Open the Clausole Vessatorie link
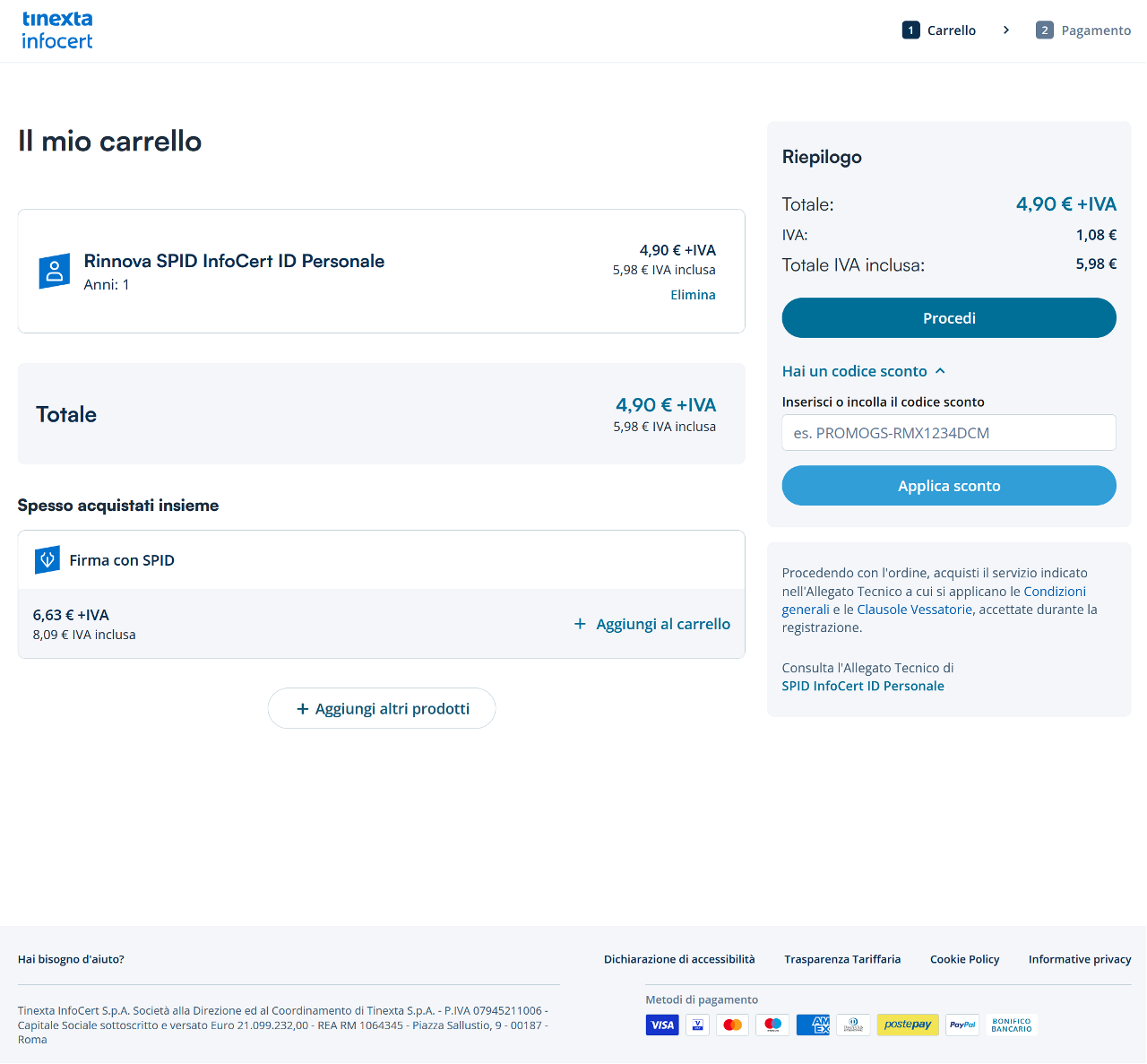Screen dimensions: 1147x1064 (x=914, y=610)
